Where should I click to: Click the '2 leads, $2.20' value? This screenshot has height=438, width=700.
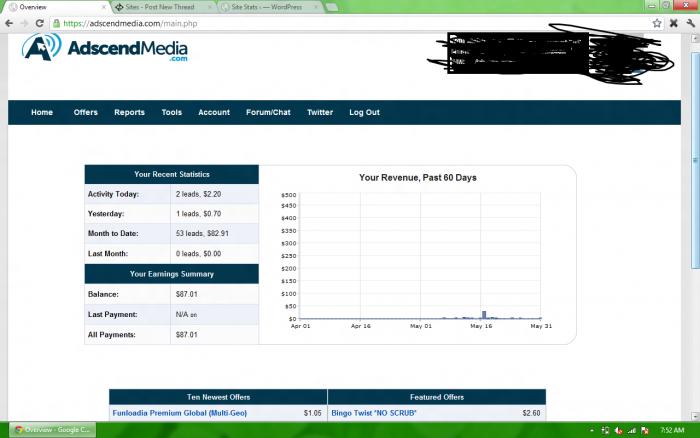[198, 194]
